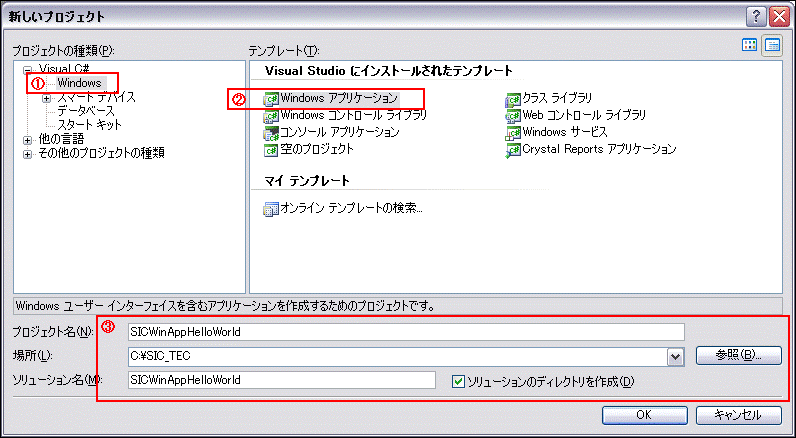Select Crystal Reports アプリケーション label

click(x=600, y=149)
